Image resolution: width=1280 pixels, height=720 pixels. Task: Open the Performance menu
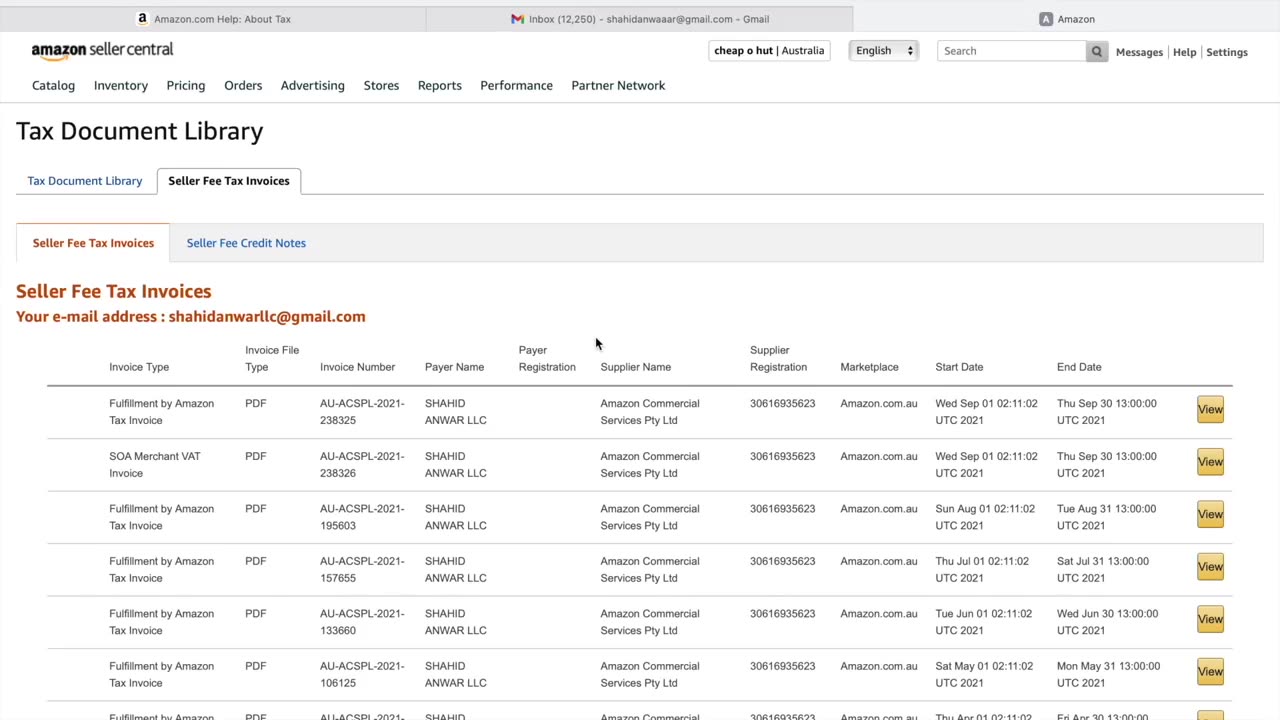pos(516,85)
